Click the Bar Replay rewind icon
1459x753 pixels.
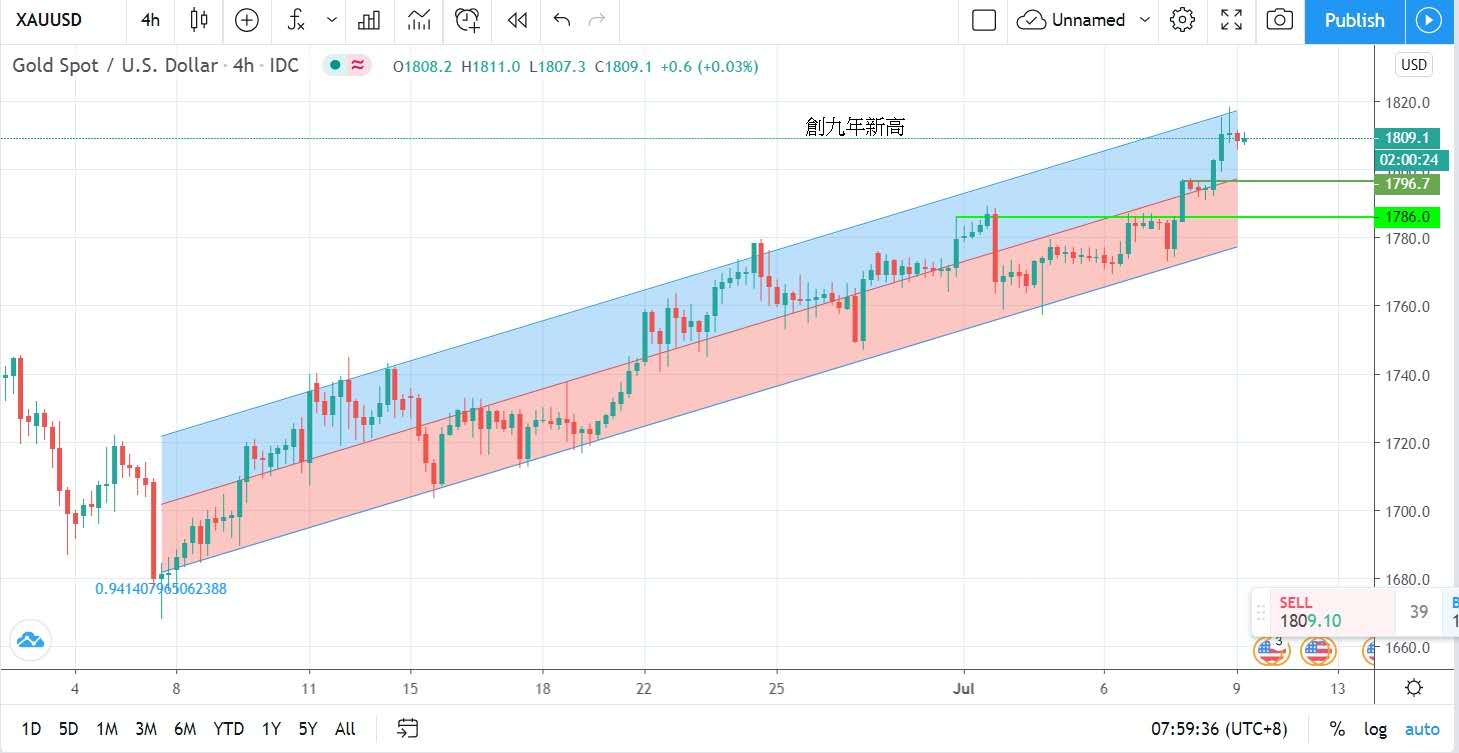[516, 20]
